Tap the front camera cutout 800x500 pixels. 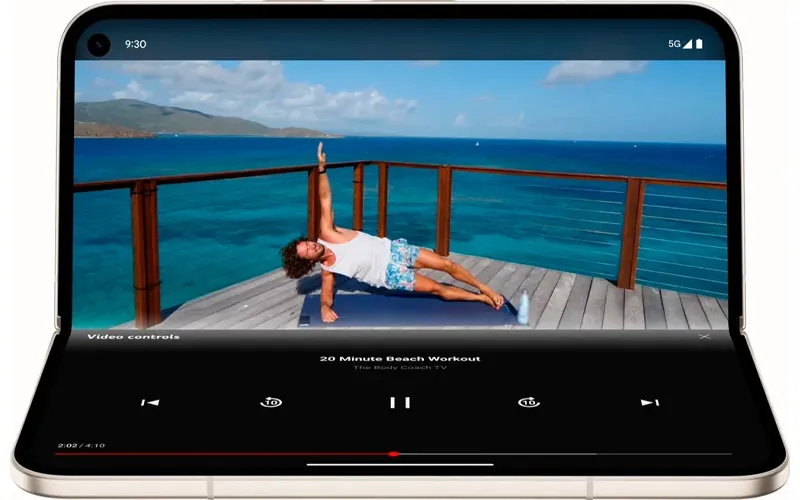coord(98,44)
